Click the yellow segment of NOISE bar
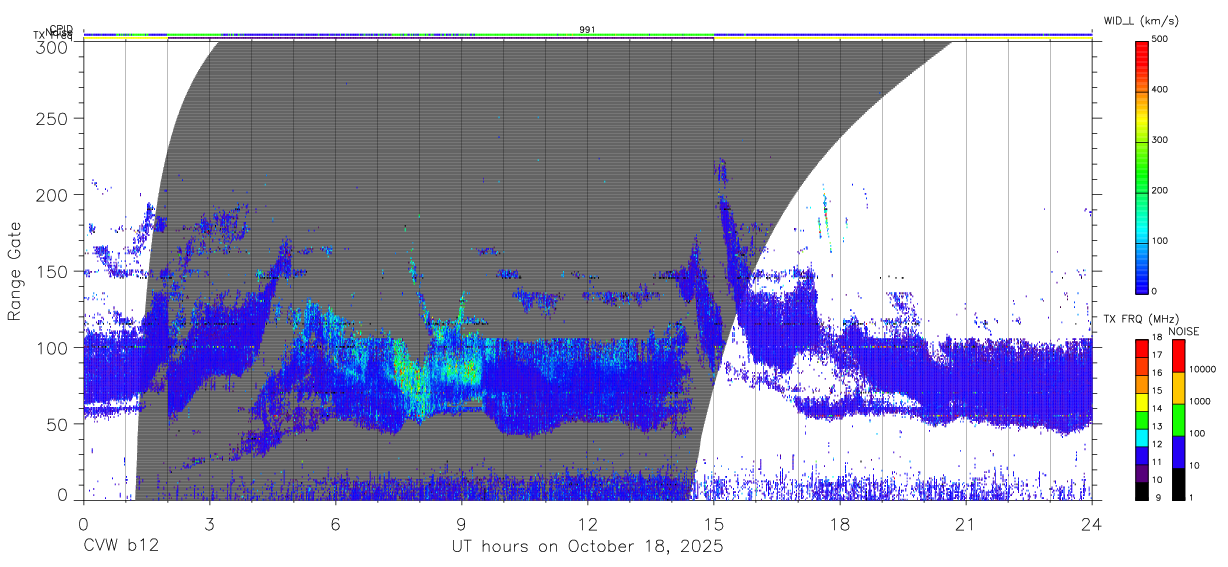This screenshot has width=1228, height=567. pos(1177,387)
